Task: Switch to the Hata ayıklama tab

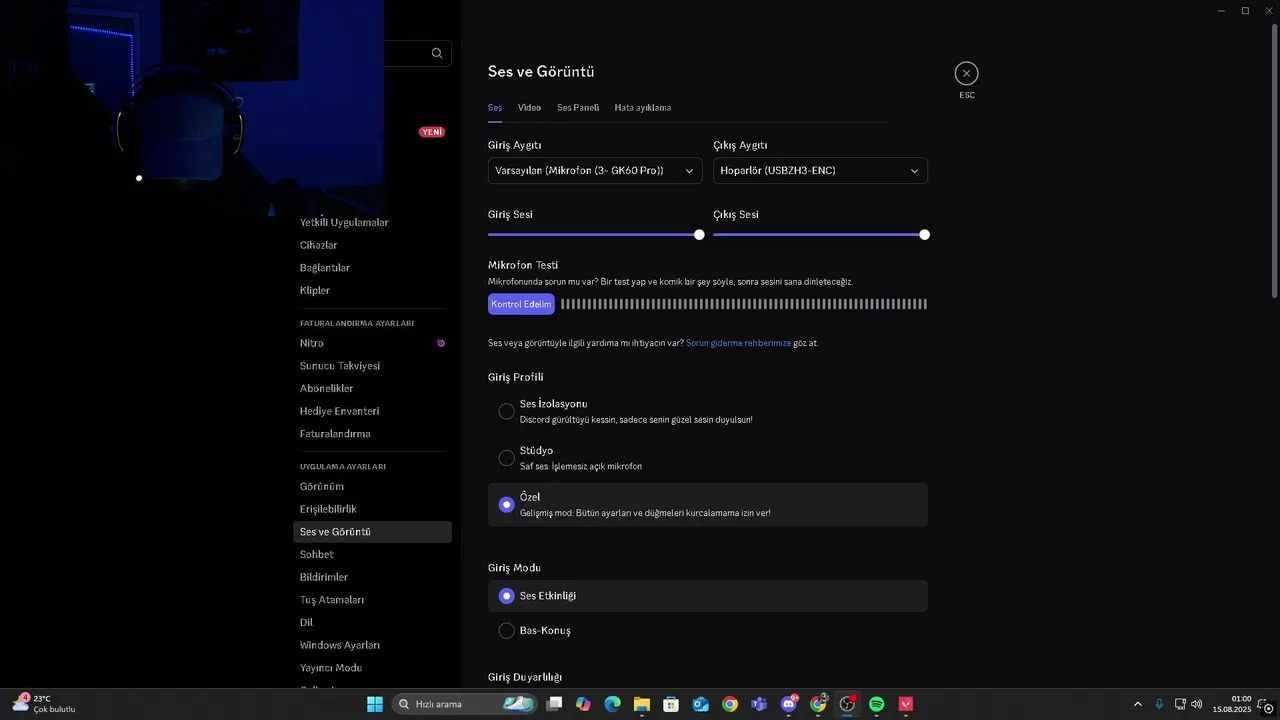Action: 642,107
